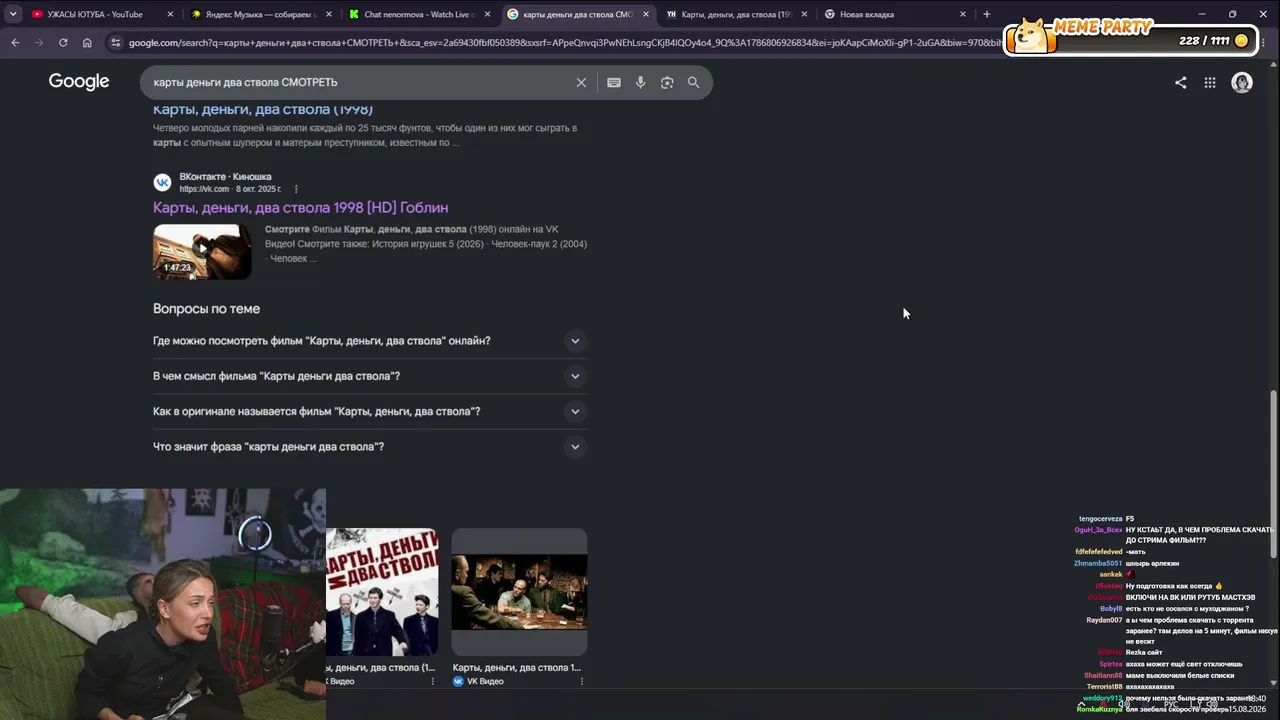View site information in address bar

(x=116, y=43)
